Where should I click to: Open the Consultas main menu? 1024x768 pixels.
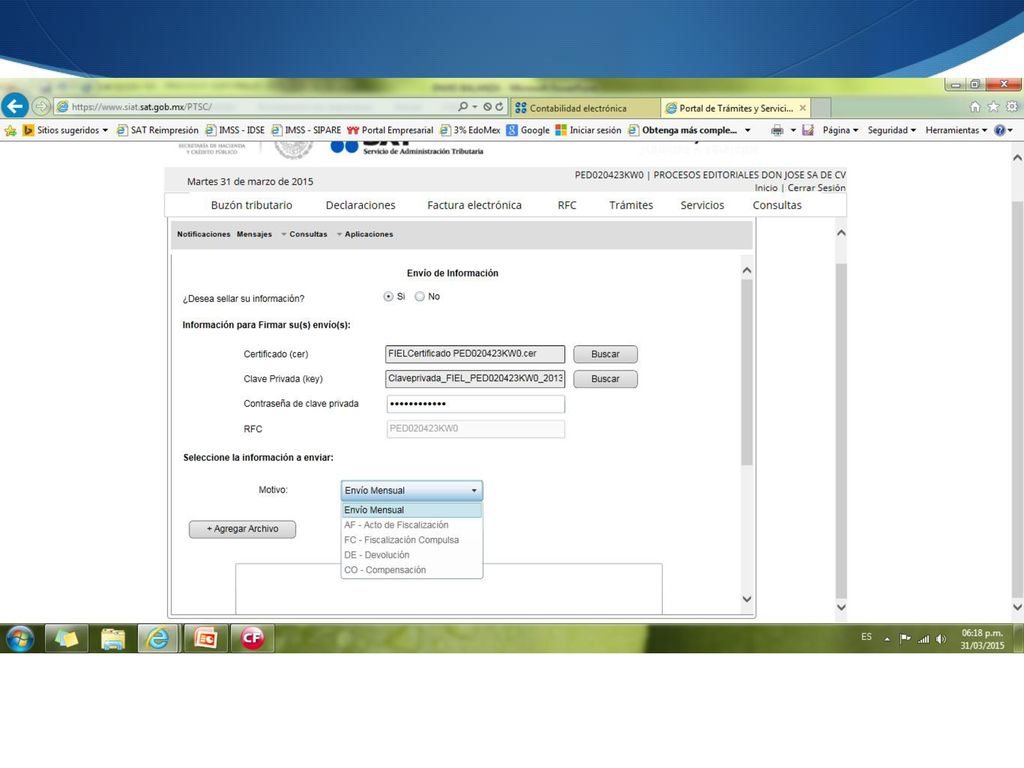tap(777, 205)
